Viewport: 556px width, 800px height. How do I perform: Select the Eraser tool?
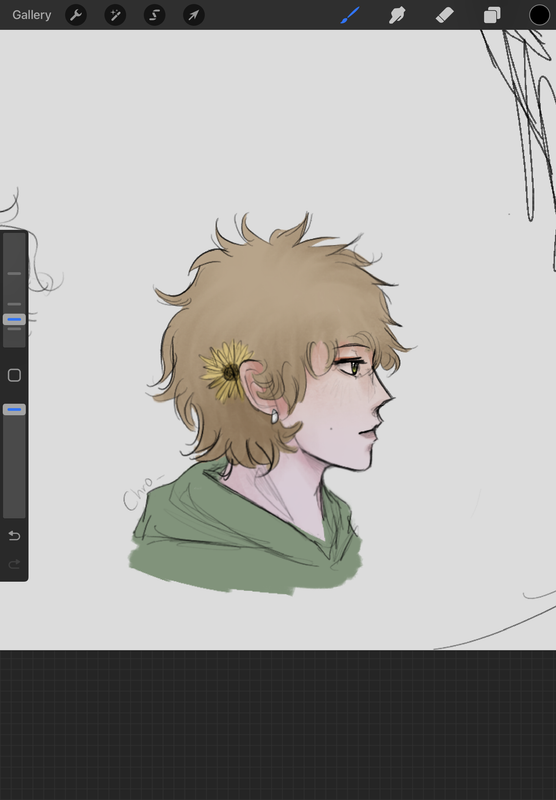445,15
